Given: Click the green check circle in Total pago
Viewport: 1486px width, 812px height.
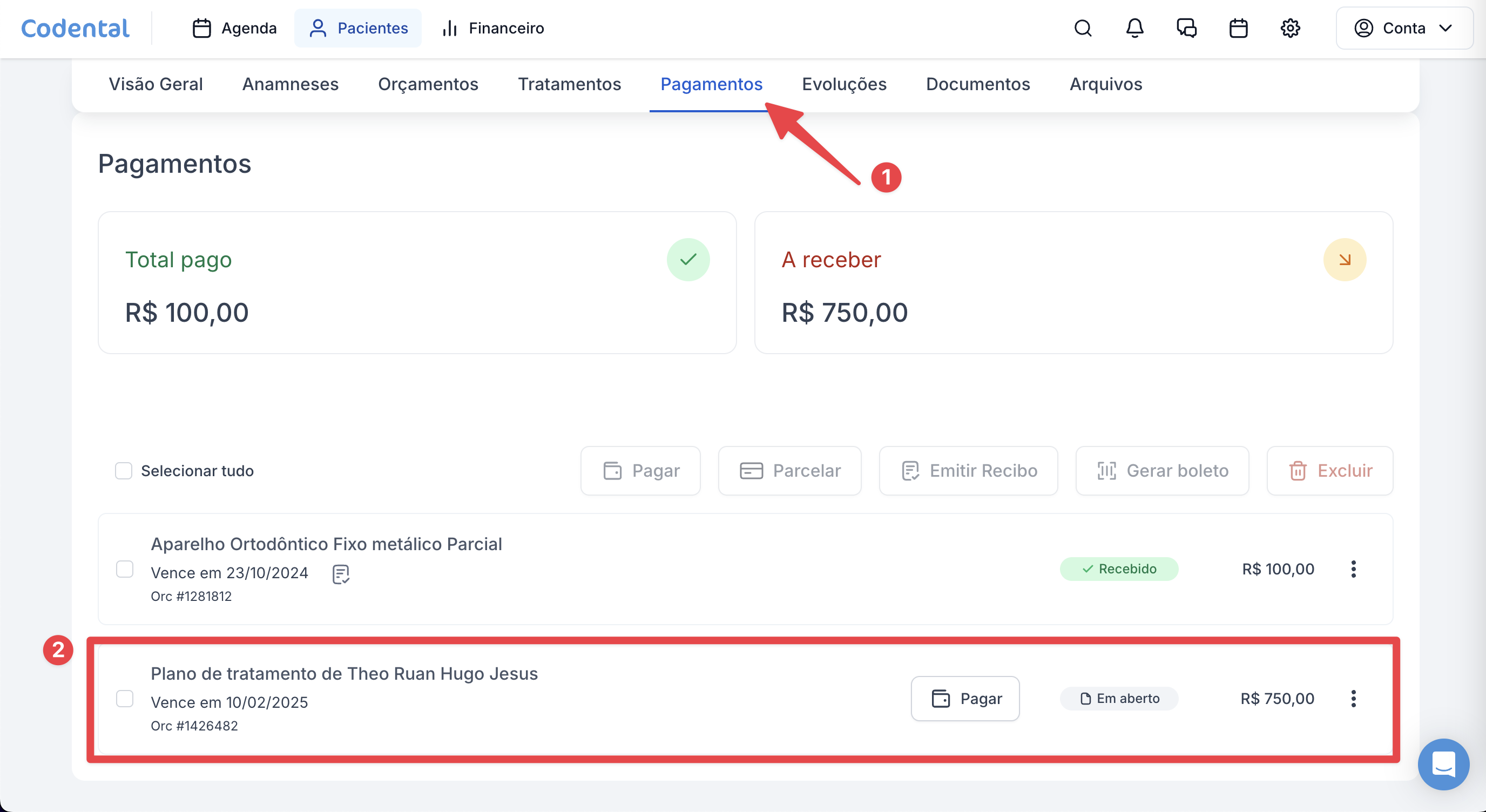Looking at the screenshot, I should (x=688, y=260).
